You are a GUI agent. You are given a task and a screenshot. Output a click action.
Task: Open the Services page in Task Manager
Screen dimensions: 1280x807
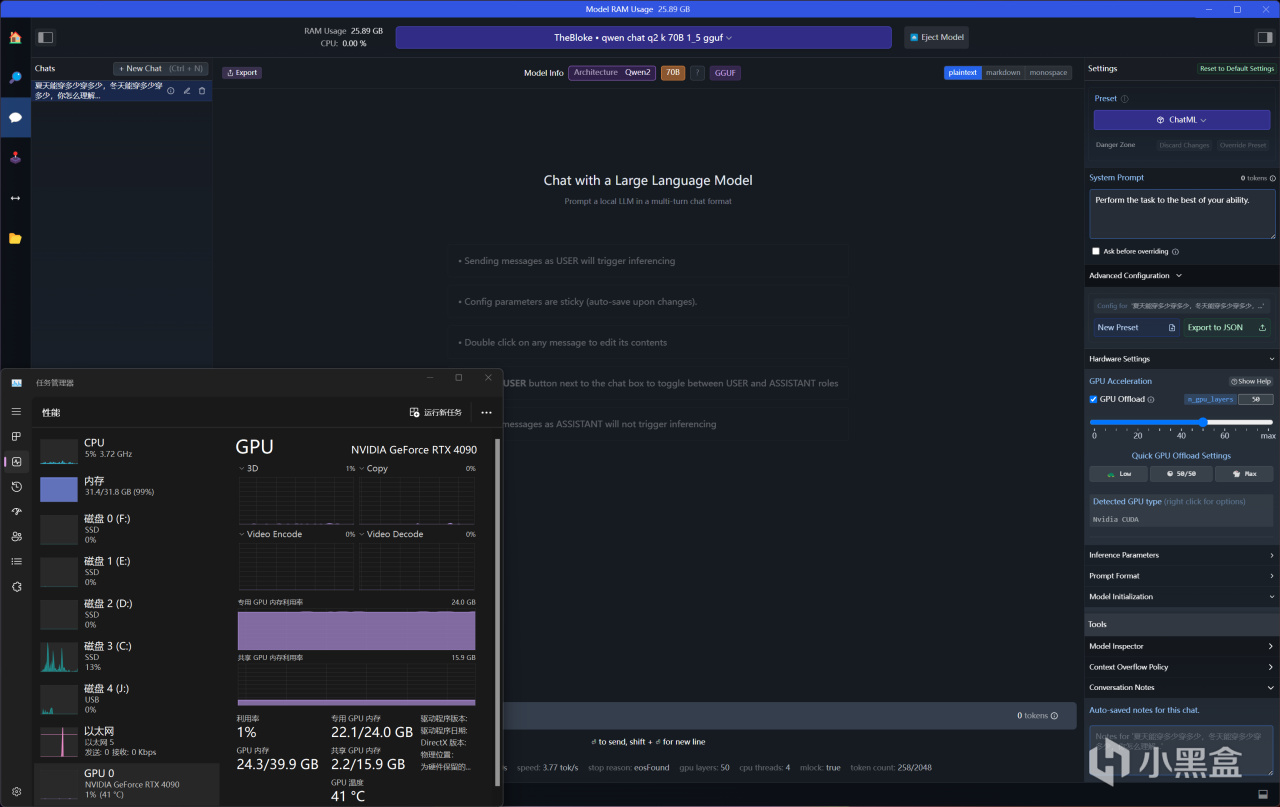(16, 586)
